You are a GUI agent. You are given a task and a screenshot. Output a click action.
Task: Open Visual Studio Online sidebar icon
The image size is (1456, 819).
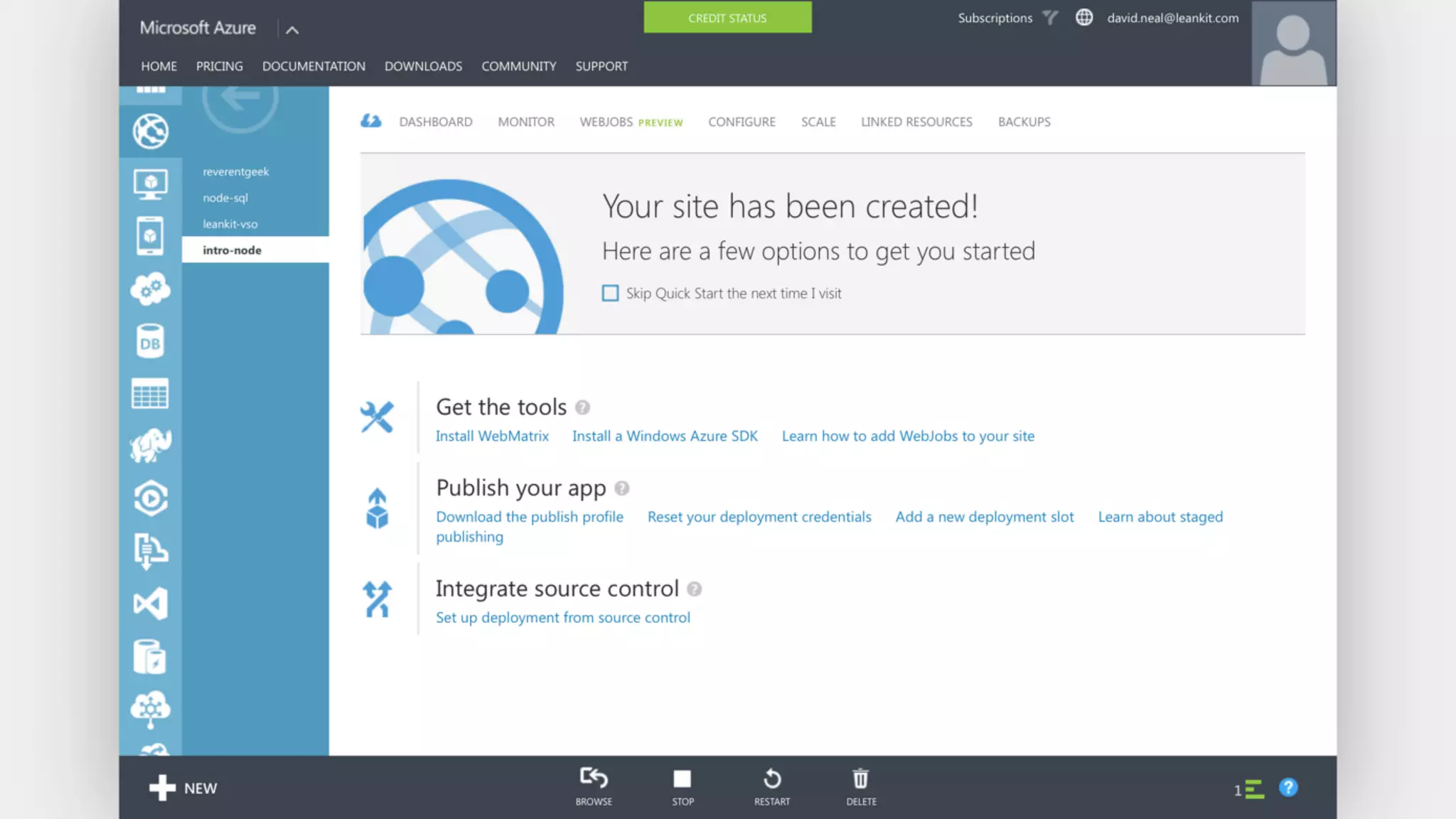[x=150, y=604]
